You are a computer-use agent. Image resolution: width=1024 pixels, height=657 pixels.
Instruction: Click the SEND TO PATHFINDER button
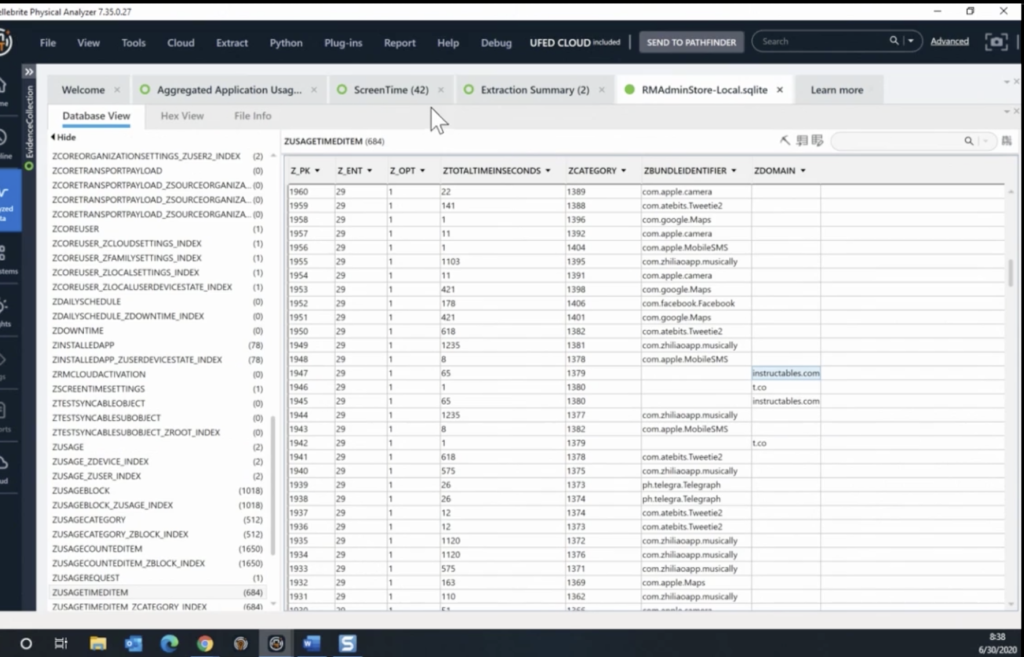pyautogui.click(x=691, y=42)
